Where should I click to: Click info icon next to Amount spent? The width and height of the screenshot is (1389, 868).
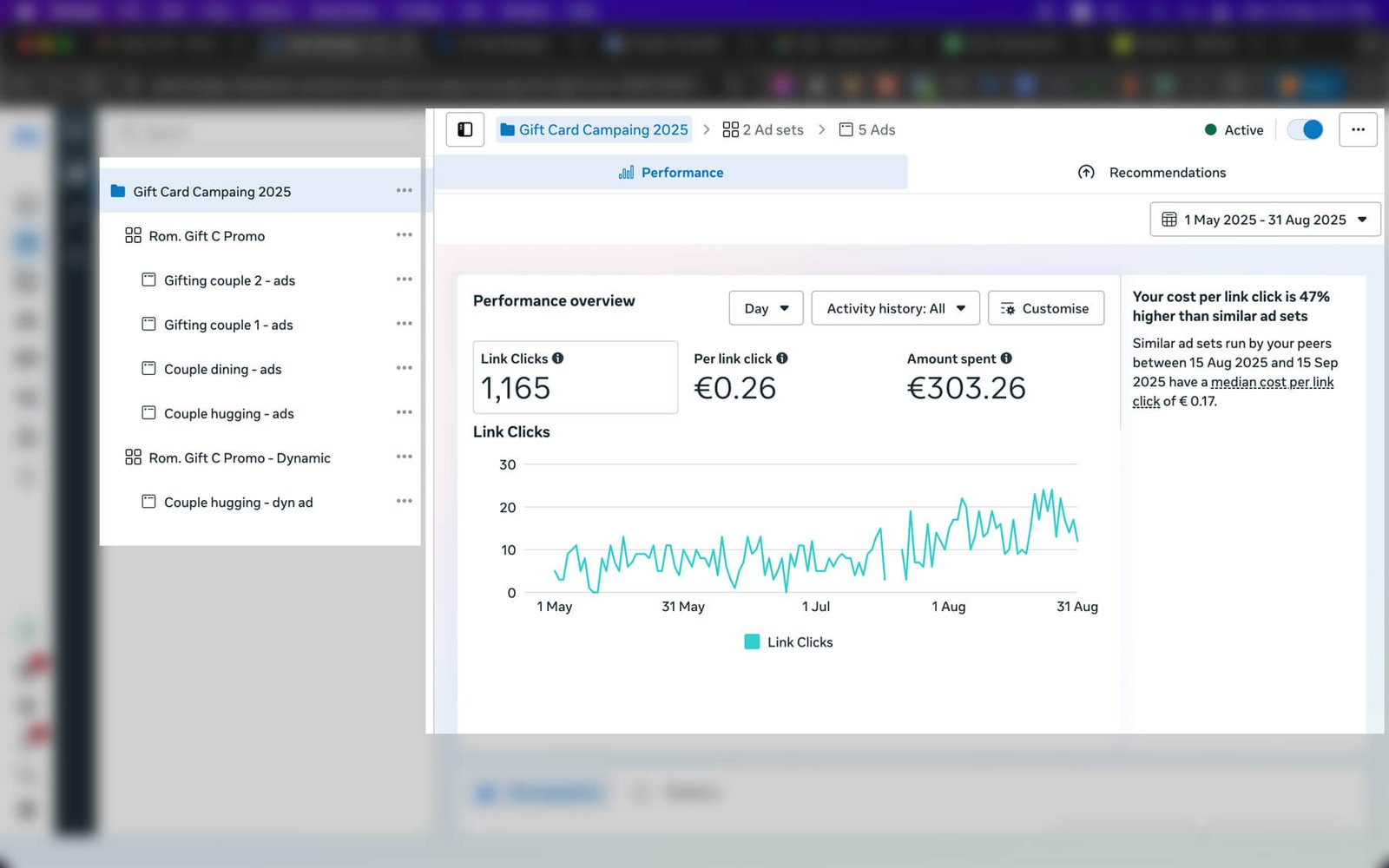(x=1006, y=358)
